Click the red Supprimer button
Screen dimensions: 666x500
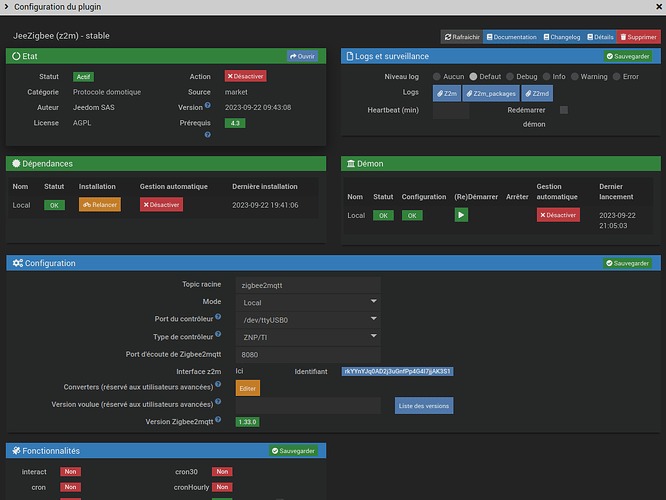[638, 37]
